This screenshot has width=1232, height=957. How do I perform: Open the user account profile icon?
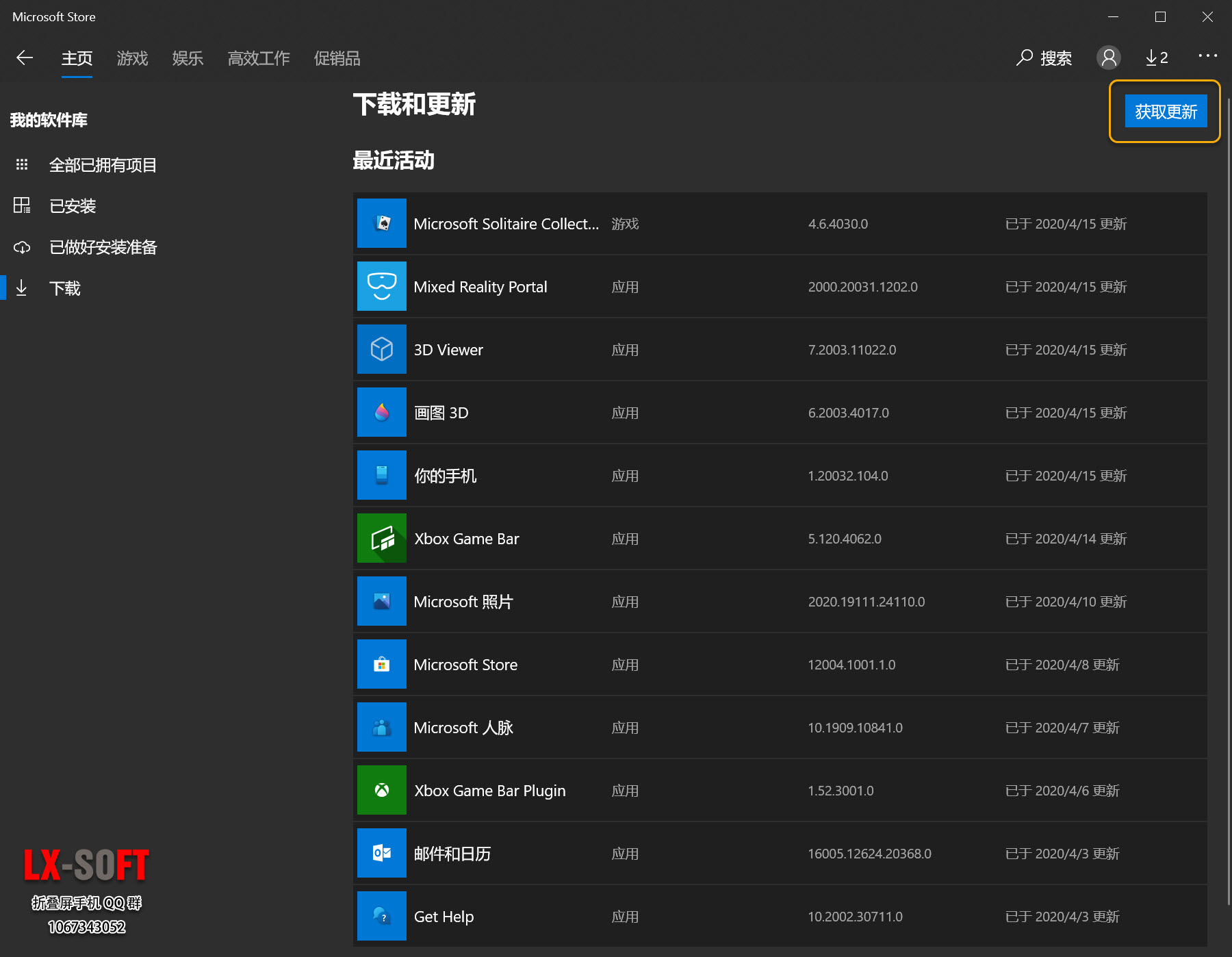click(1108, 58)
